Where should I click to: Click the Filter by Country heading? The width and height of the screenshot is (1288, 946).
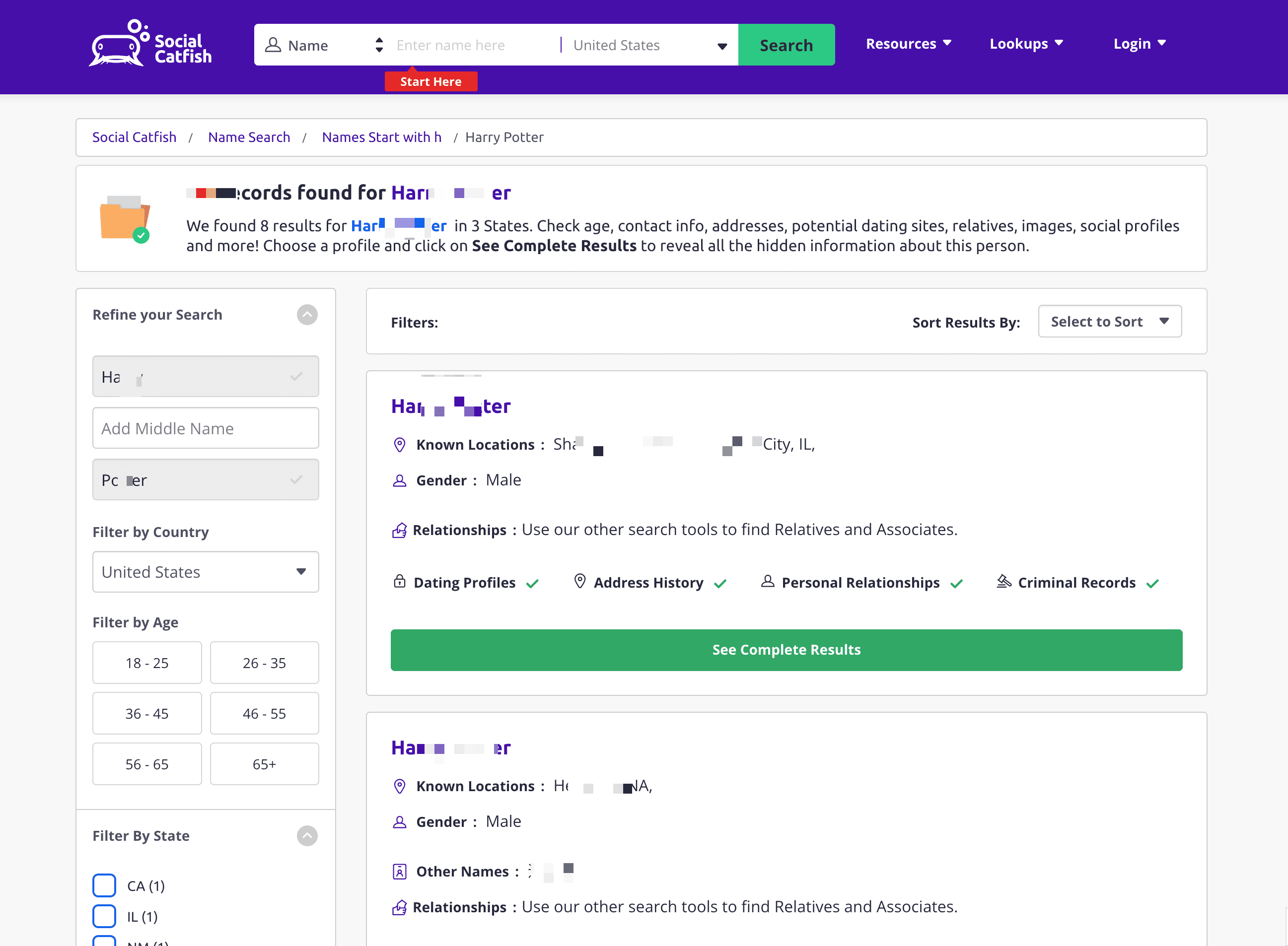[150, 533]
